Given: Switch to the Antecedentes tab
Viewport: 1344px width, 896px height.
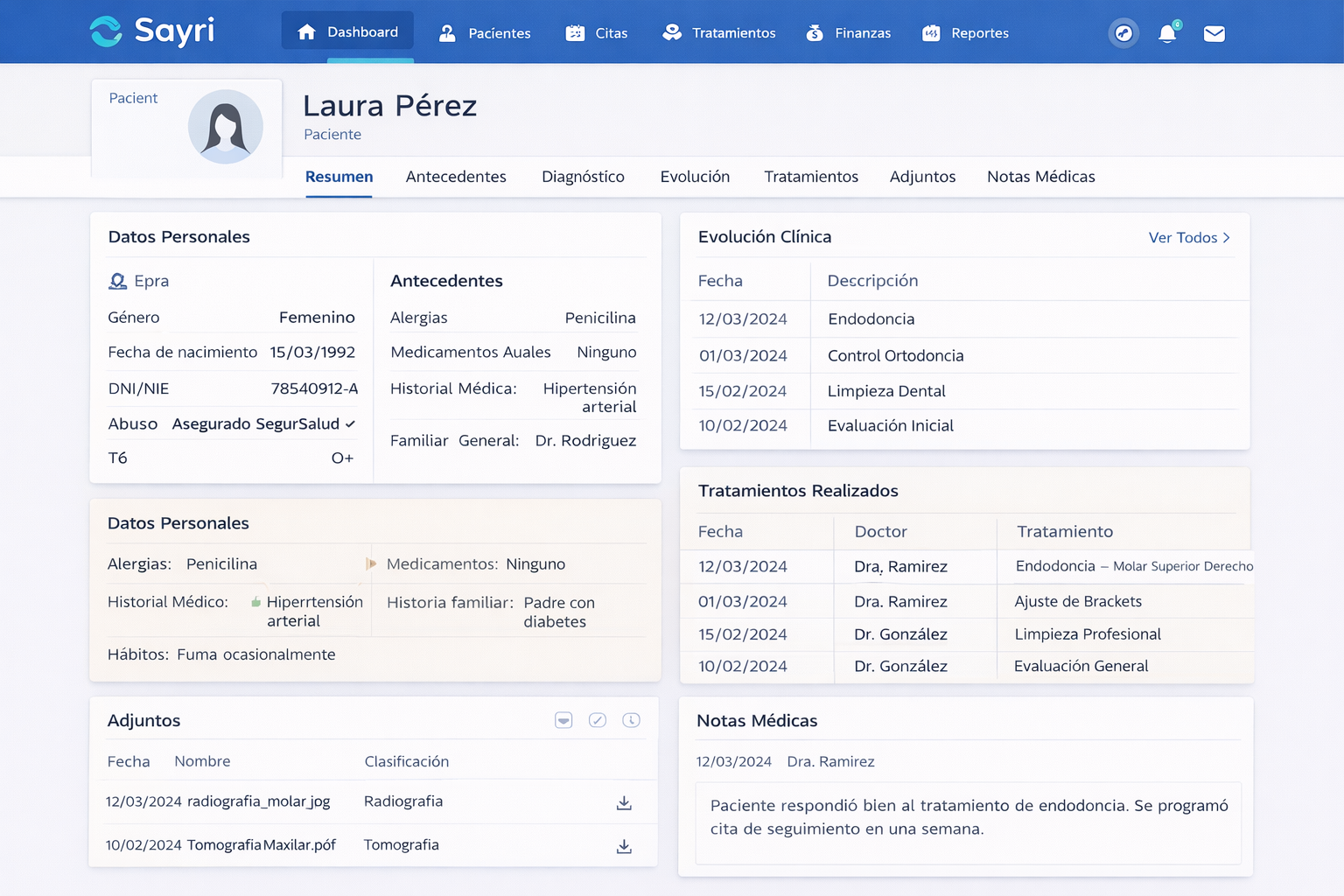Looking at the screenshot, I should pos(456,177).
